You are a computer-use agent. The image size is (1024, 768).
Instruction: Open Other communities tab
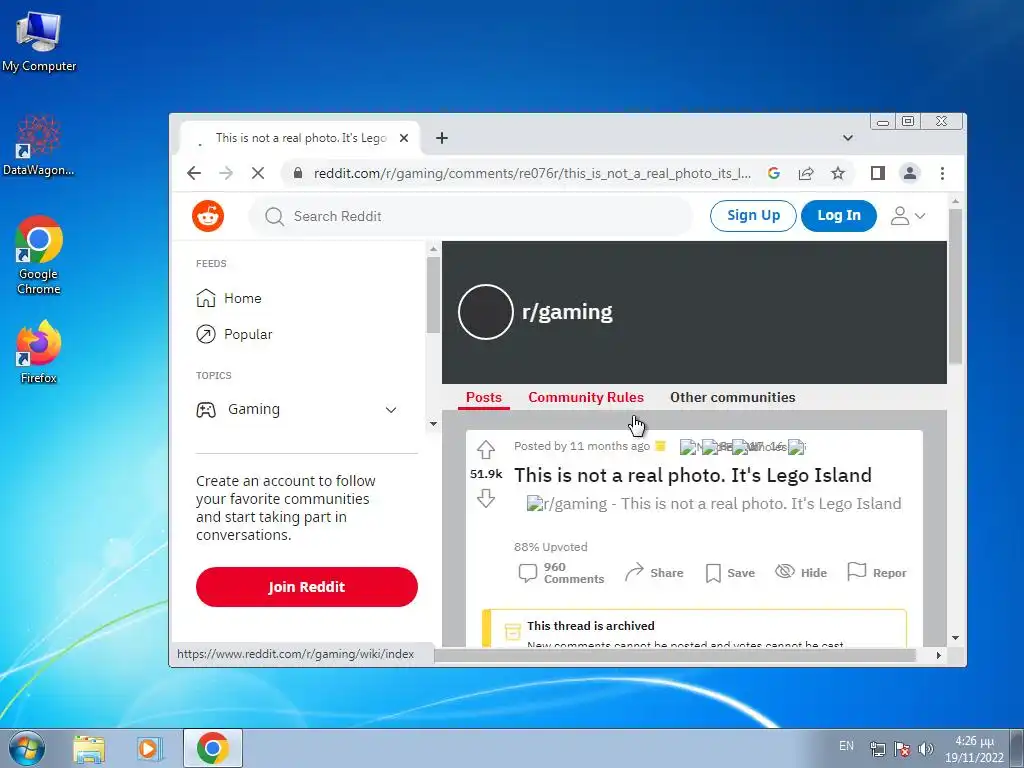[733, 397]
